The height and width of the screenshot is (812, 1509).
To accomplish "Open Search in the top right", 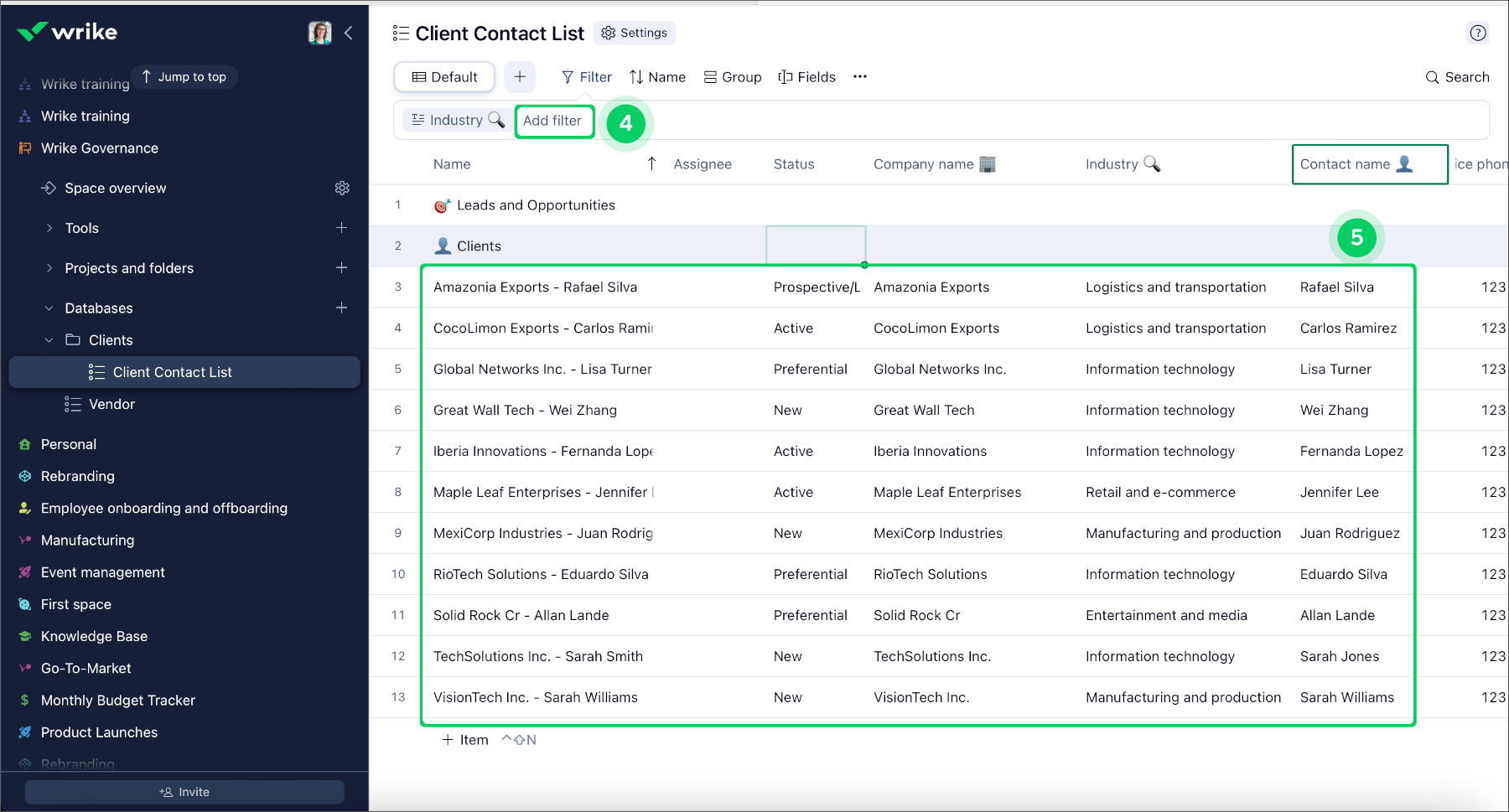I will 1457,77.
